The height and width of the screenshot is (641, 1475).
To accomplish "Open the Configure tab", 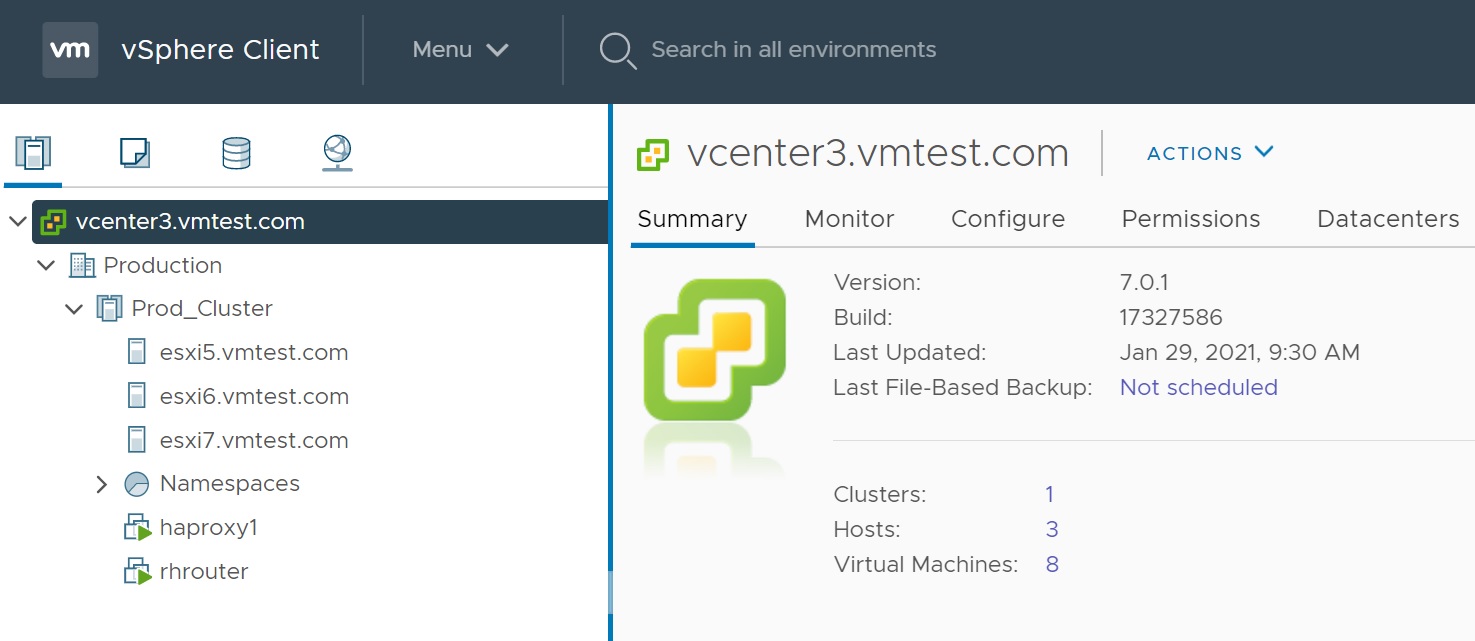I will pyautogui.click(x=1007, y=219).
